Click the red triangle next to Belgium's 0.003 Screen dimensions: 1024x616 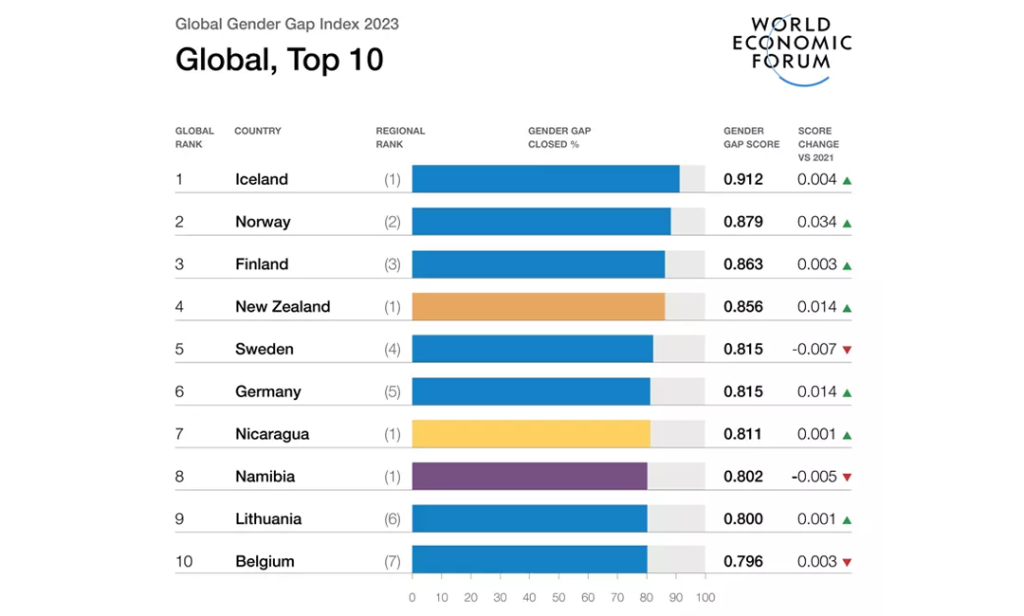click(x=848, y=560)
